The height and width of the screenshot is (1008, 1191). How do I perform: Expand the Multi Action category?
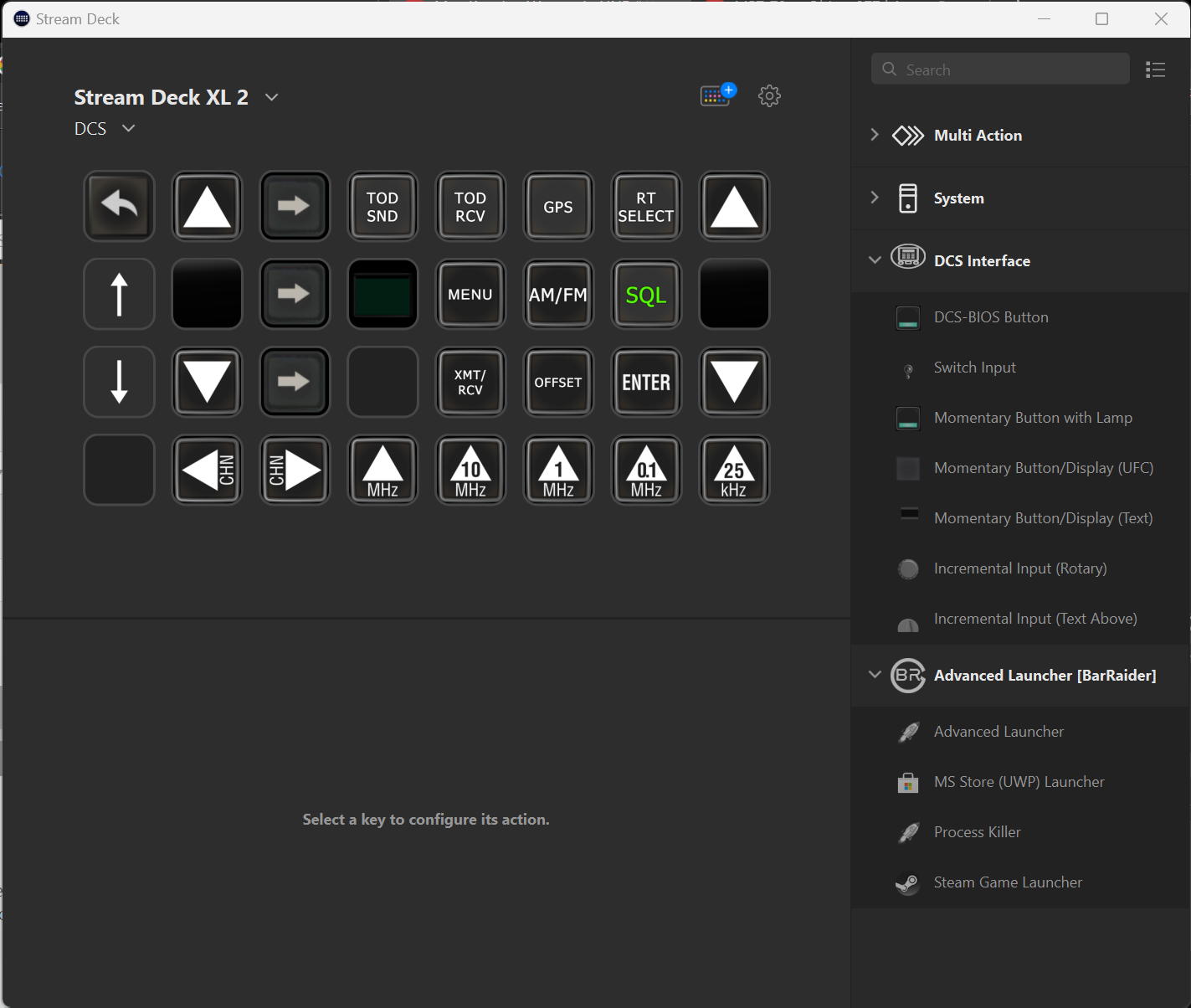coord(875,135)
